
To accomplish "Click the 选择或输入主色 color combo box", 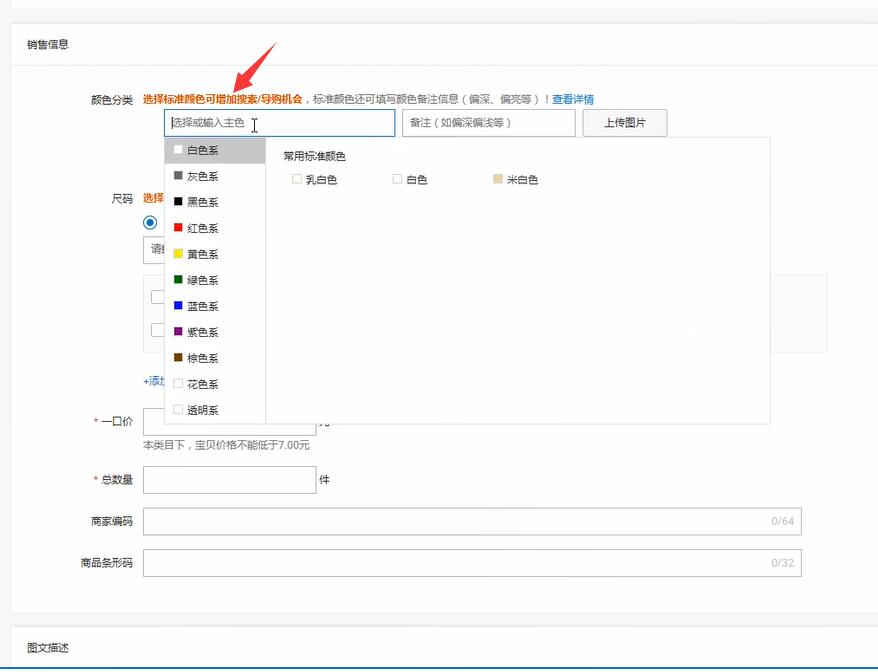I will point(279,123).
